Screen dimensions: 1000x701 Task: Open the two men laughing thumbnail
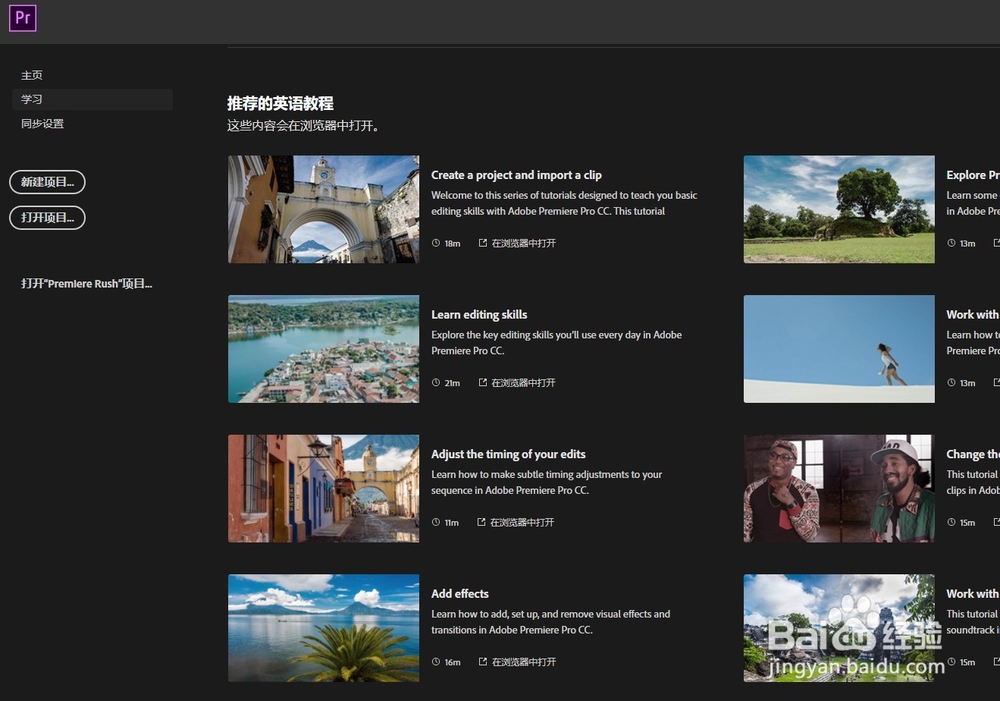[x=839, y=489]
